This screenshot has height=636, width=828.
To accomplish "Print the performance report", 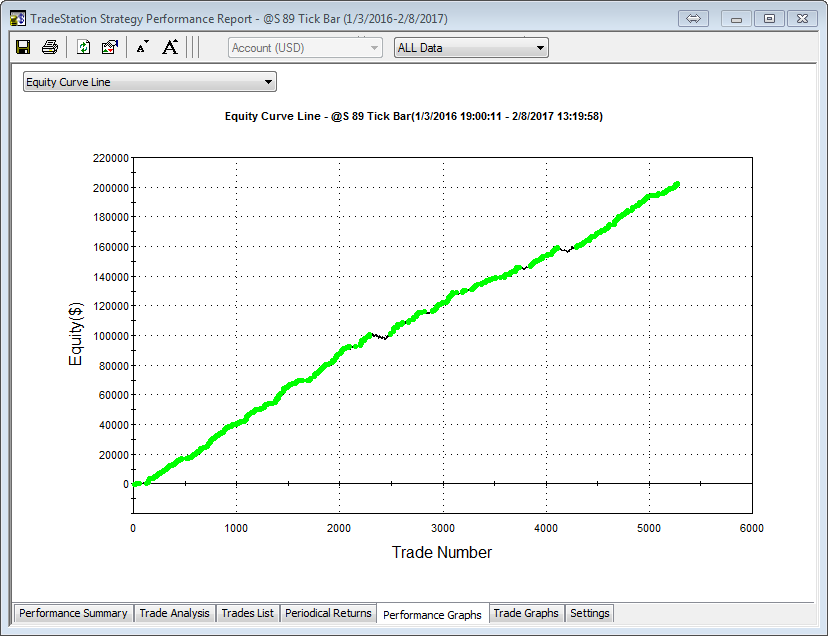I will (50, 47).
